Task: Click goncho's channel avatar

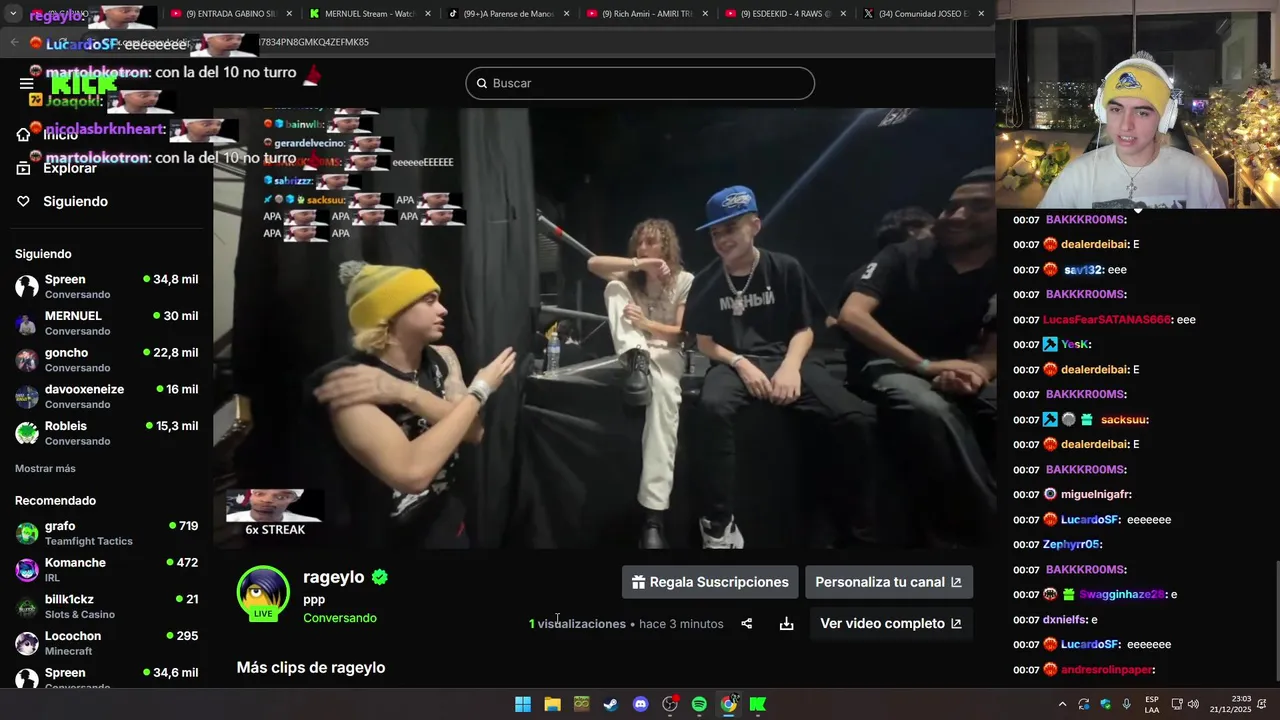Action: (27, 360)
